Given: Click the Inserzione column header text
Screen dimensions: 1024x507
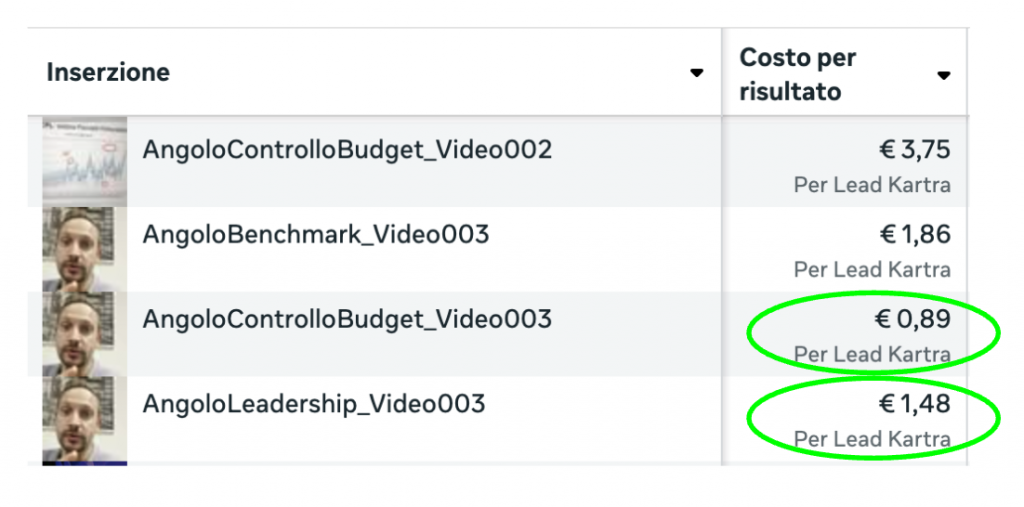Looking at the screenshot, I should point(108,73).
